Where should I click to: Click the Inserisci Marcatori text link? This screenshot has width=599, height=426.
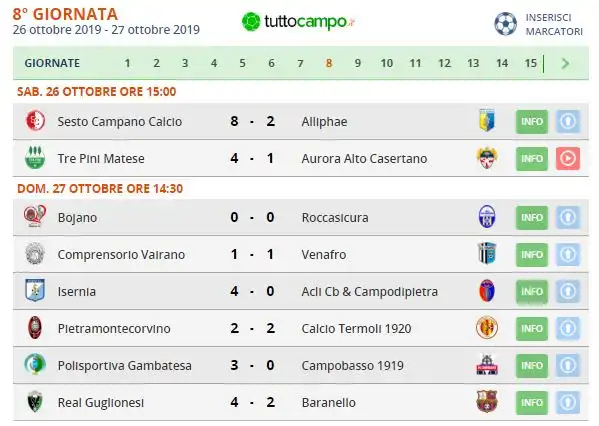pos(554,24)
